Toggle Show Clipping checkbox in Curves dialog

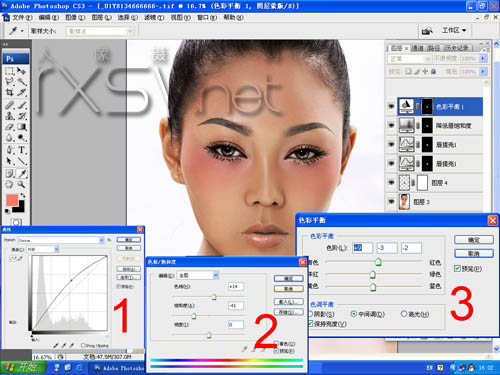pyautogui.click(x=83, y=345)
